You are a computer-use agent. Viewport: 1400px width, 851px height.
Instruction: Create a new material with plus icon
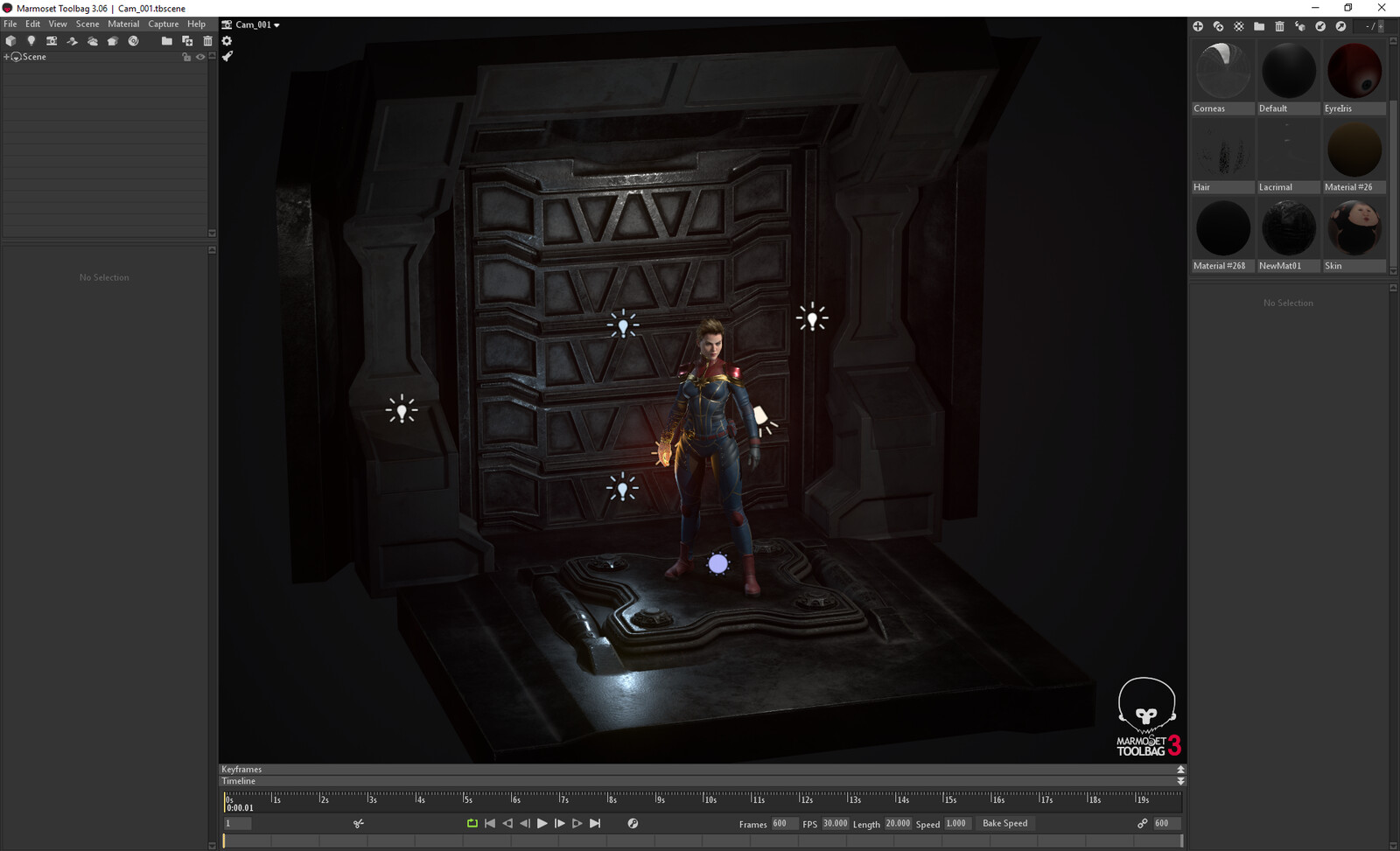coord(1198,26)
